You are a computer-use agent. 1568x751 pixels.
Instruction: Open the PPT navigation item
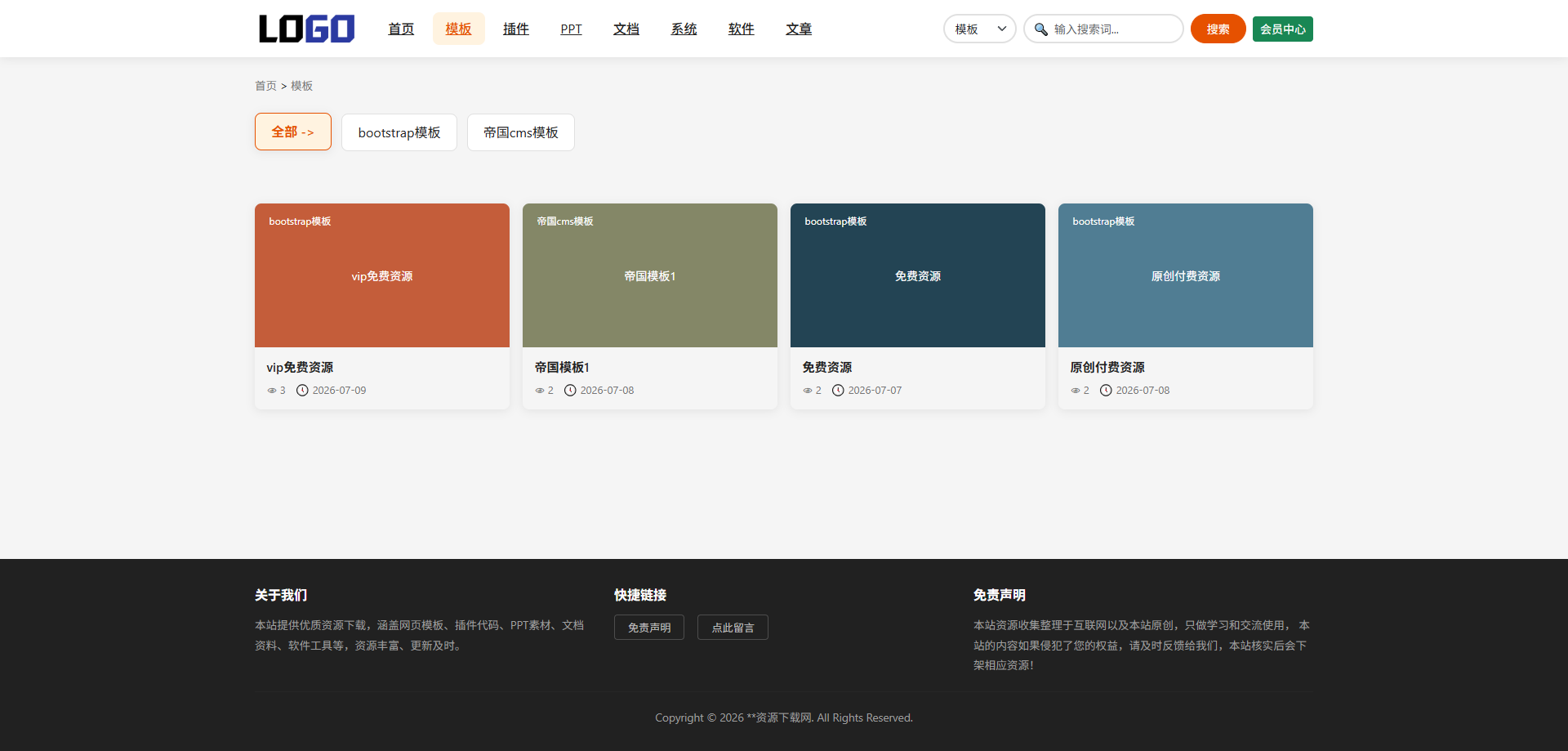[x=571, y=29]
